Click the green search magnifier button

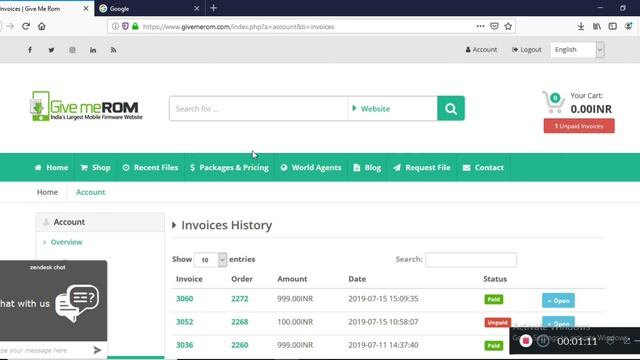pos(451,108)
